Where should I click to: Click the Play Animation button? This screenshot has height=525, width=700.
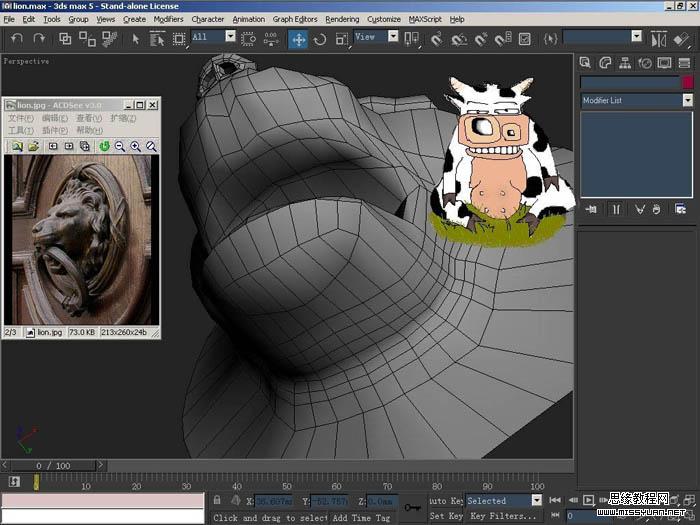coord(589,500)
